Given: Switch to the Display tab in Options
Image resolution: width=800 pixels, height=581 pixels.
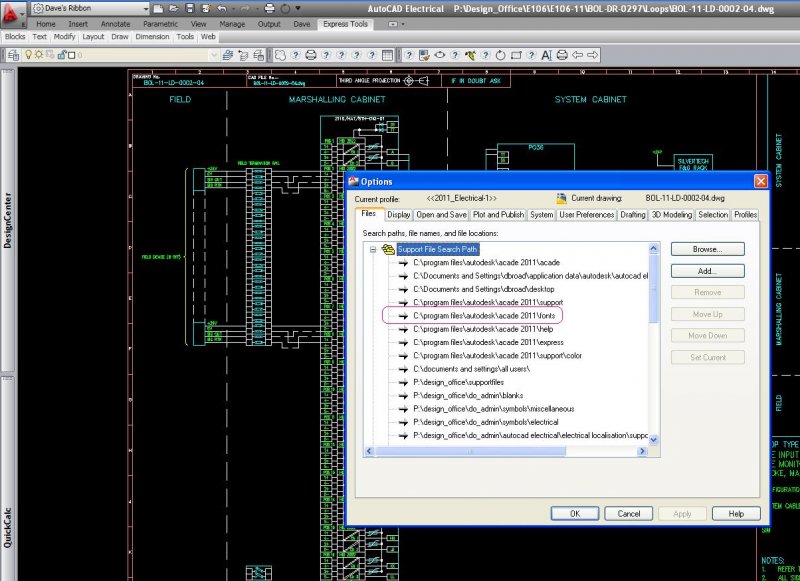Looking at the screenshot, I should tap(399, 215).
